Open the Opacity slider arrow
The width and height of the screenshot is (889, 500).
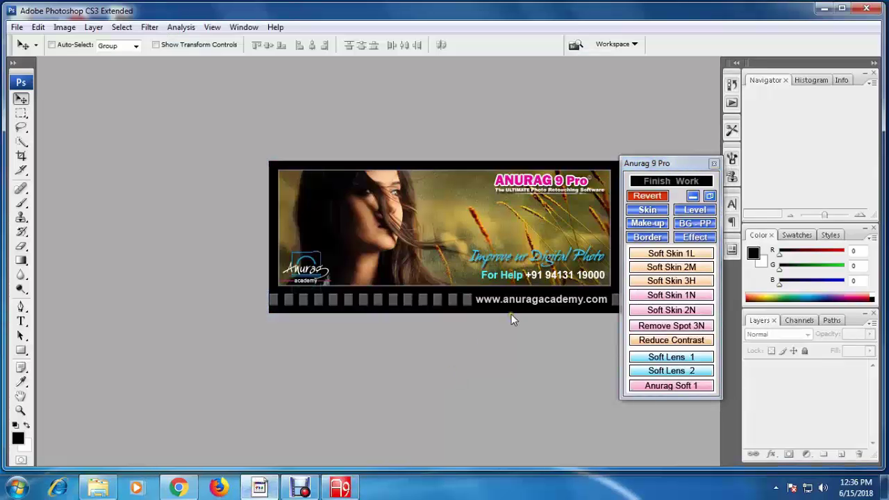(869, 334)
